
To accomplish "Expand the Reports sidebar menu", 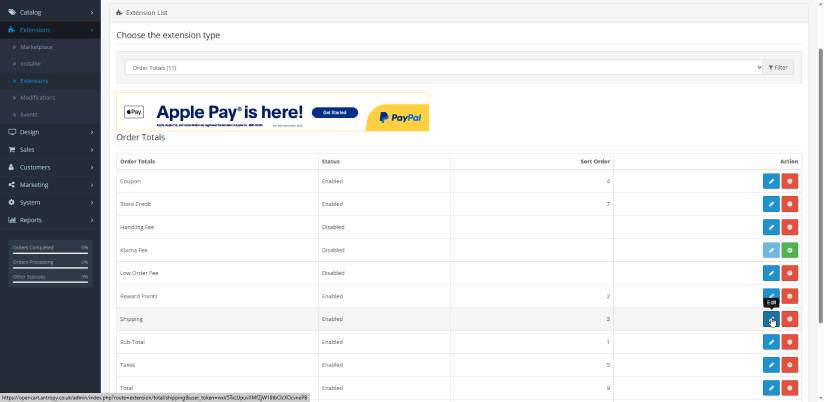I will click(50, 219).
